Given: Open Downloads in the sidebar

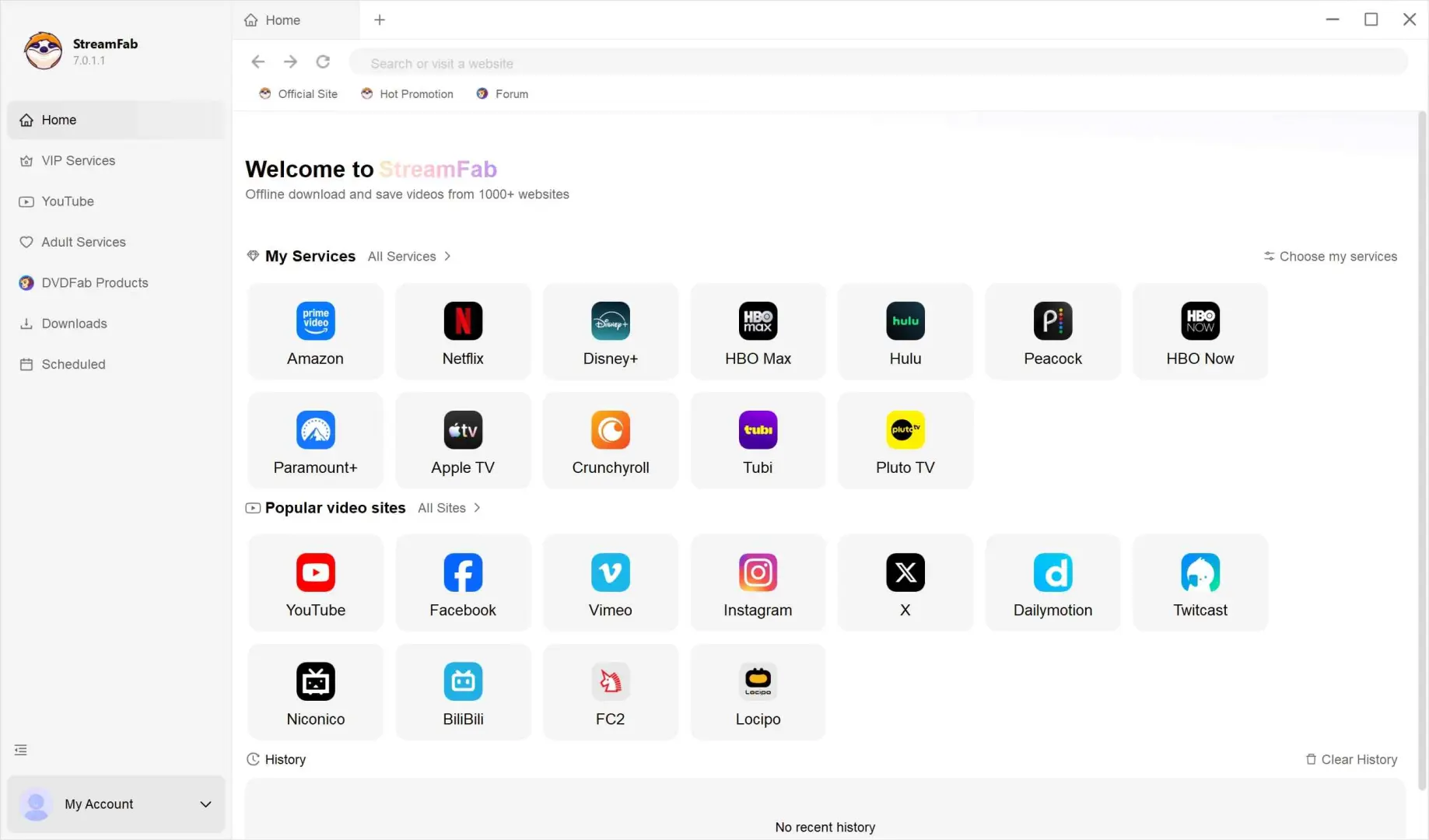Looking at the screenshot, I should [x=117, y=324].
